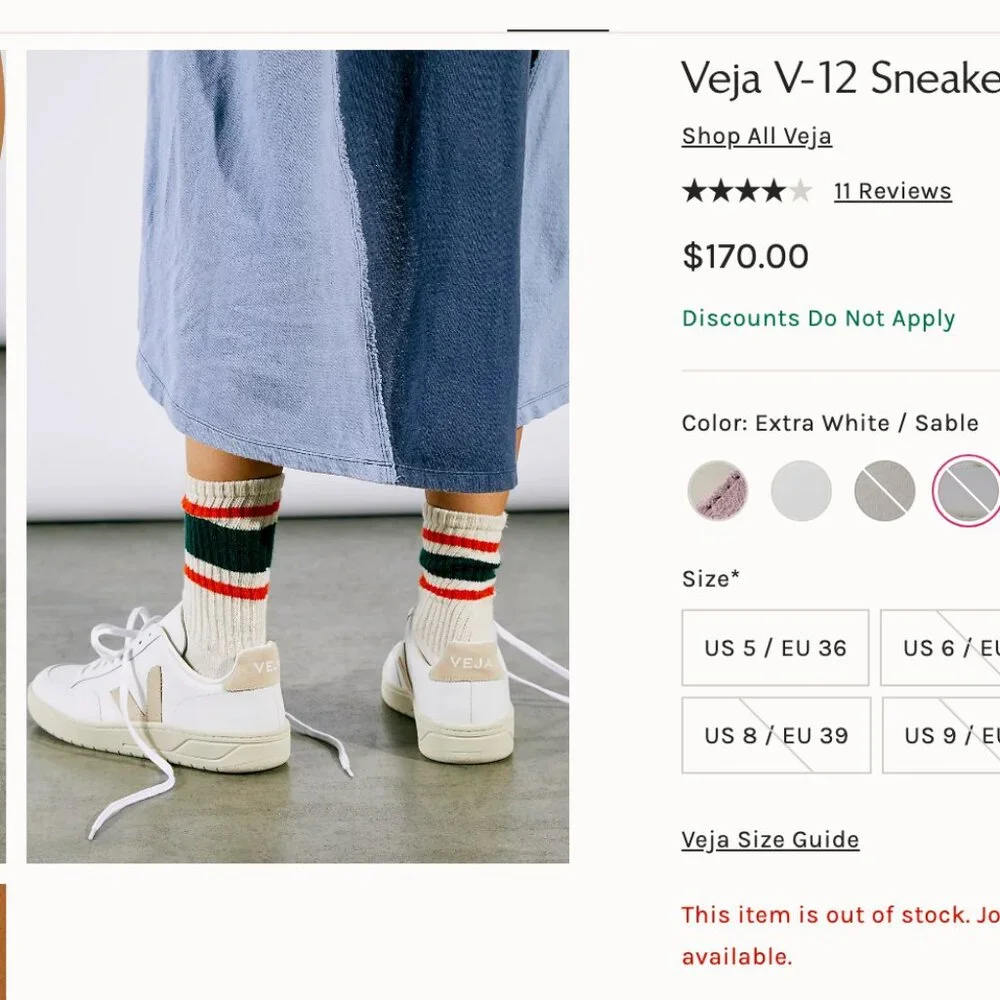Click the star rating icons

click(746, 191)
